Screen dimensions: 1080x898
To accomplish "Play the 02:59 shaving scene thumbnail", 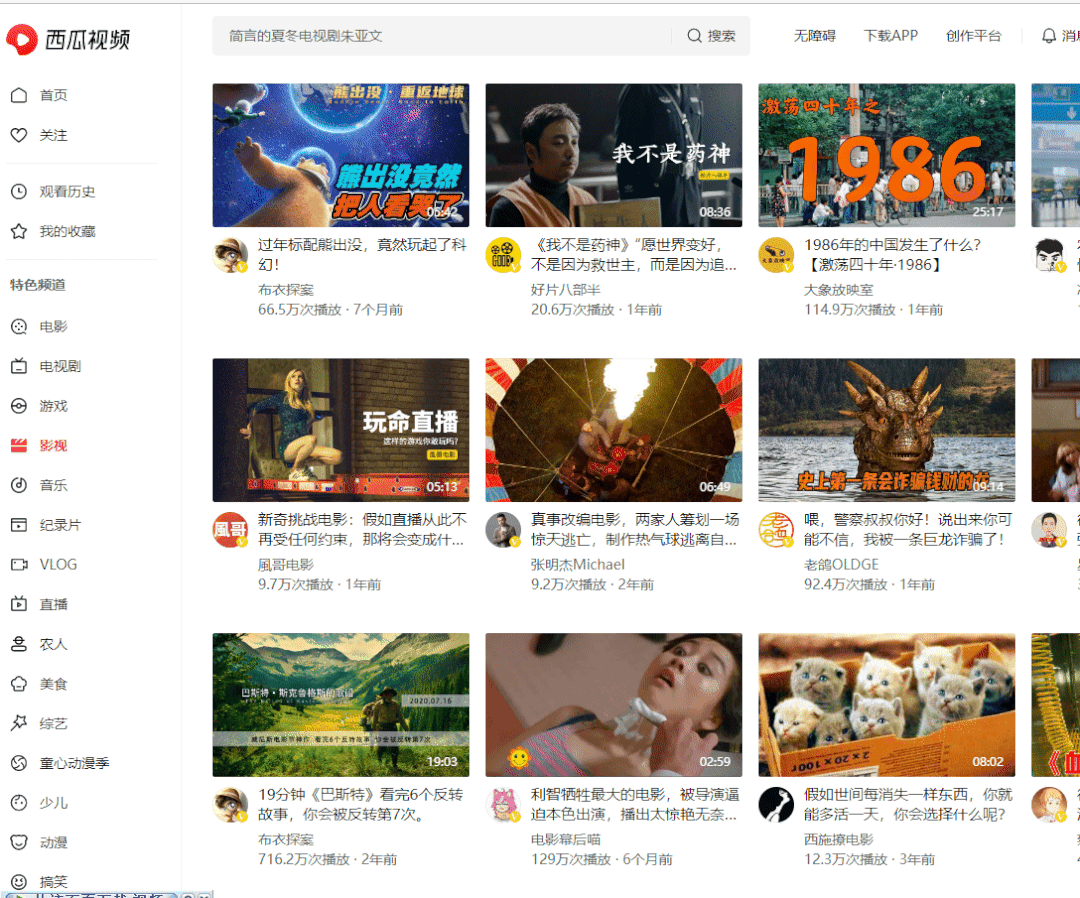I will click(614, 705).
